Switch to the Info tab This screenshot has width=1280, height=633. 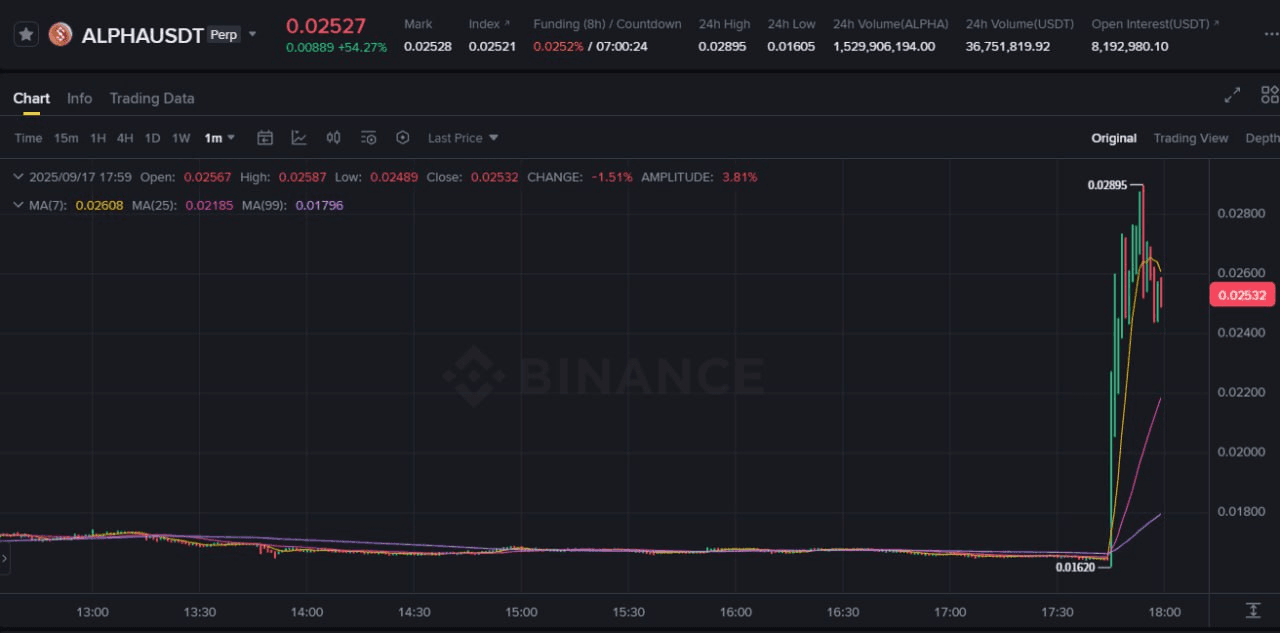79,98
